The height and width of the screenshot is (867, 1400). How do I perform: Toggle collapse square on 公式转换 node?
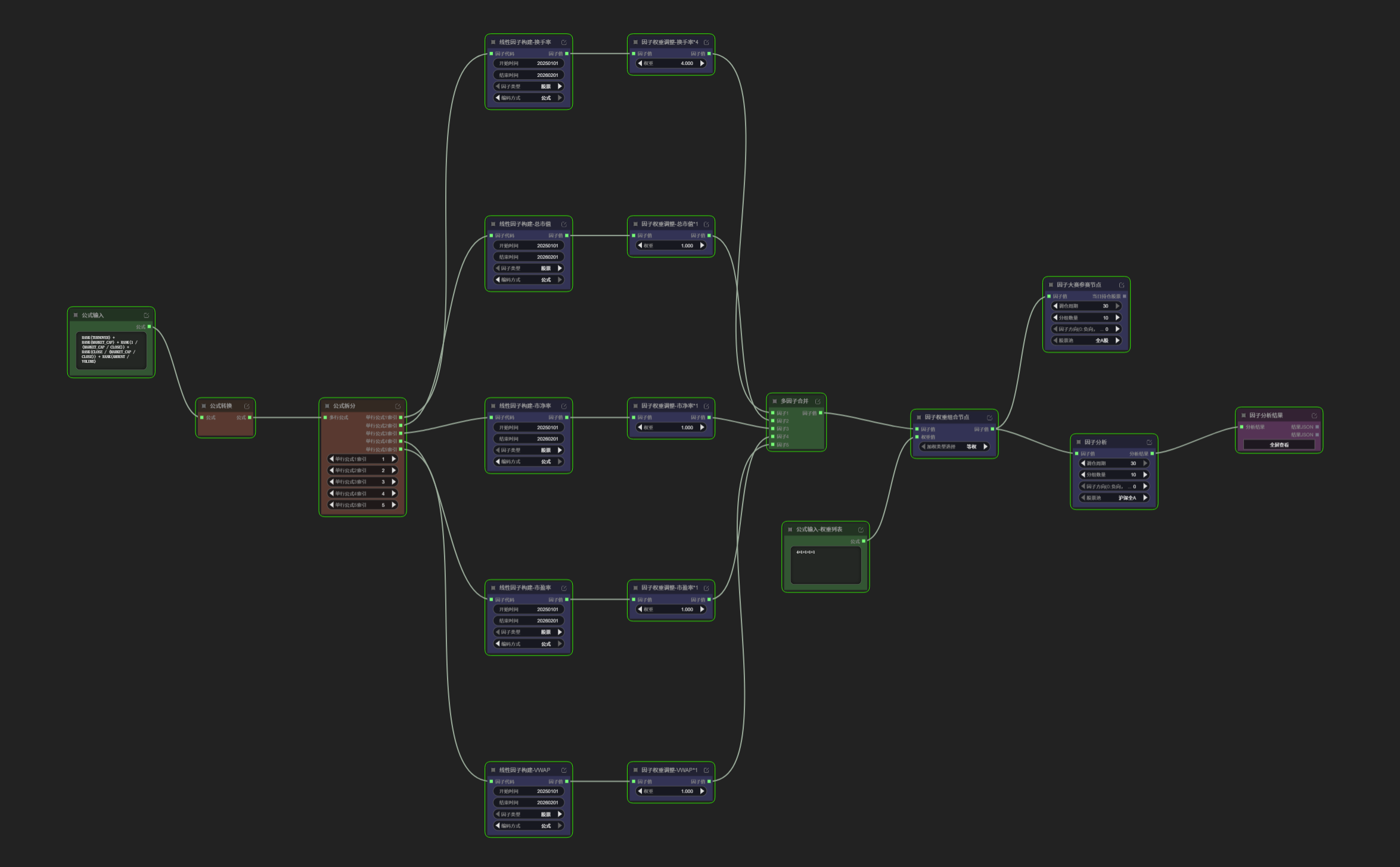point(204,406)
